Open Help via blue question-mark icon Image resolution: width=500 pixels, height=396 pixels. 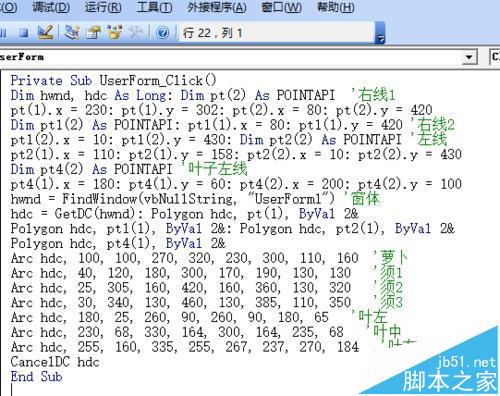163,33
